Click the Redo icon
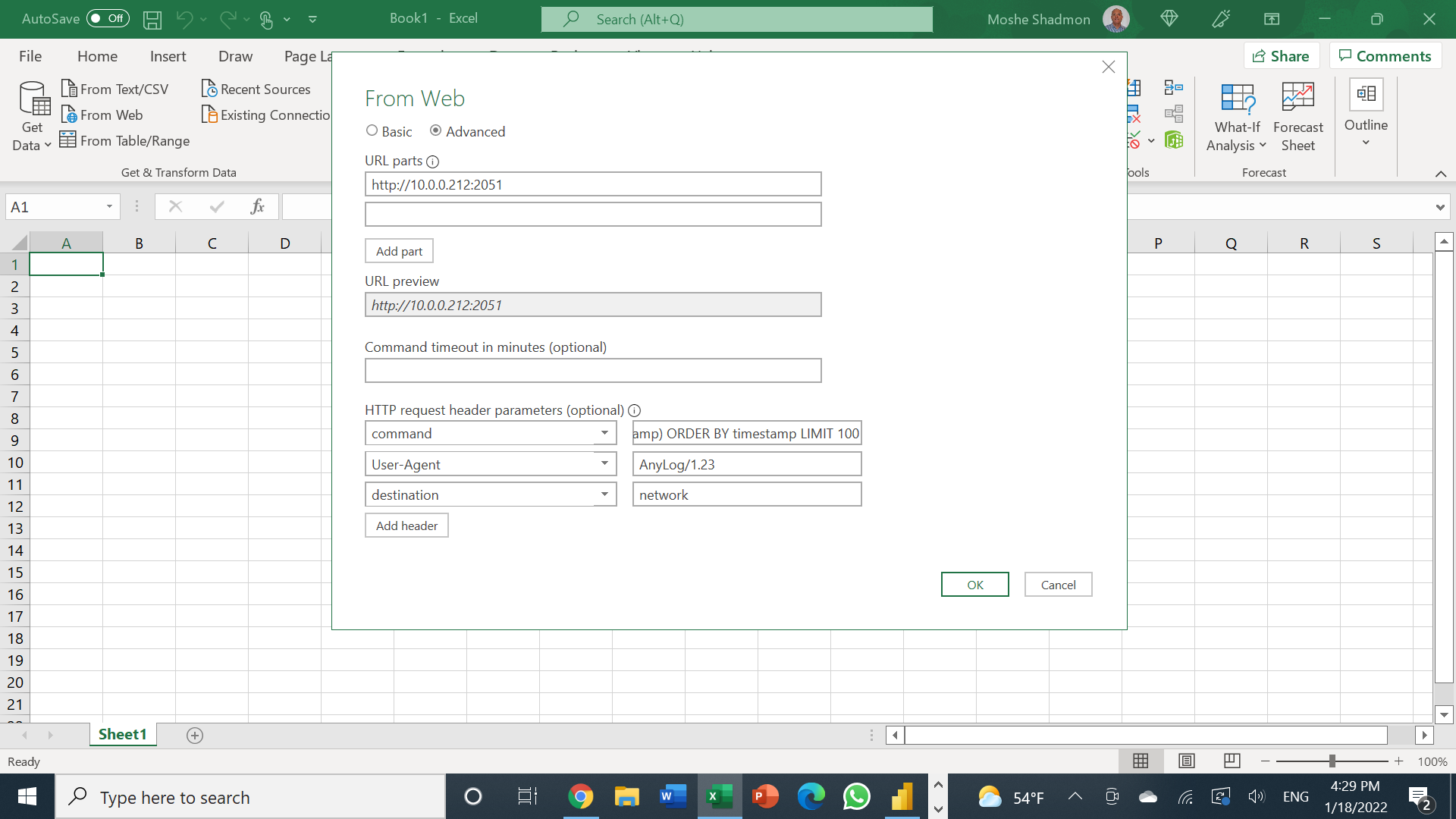This screenshot has height=819, width=1456. click(x=227, y=20)
